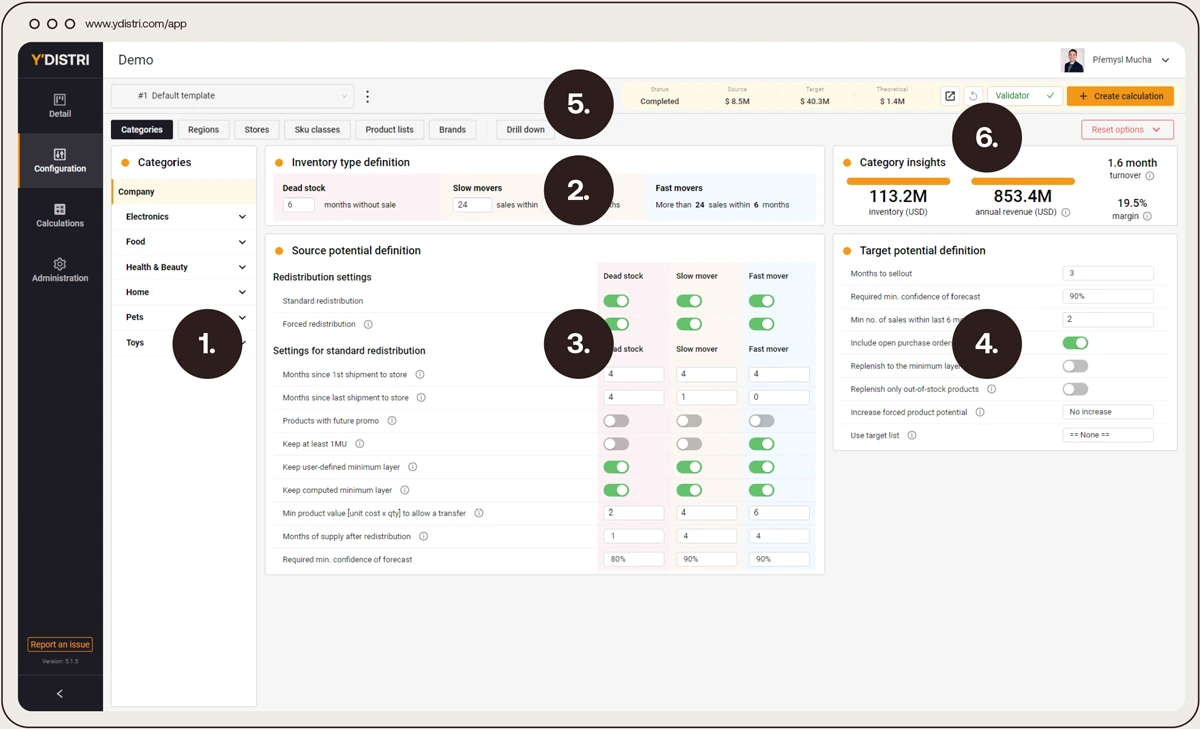This screenshot has height=729, width=1200.
Task: Switch to the Stores tab
Action: point(257,130)
